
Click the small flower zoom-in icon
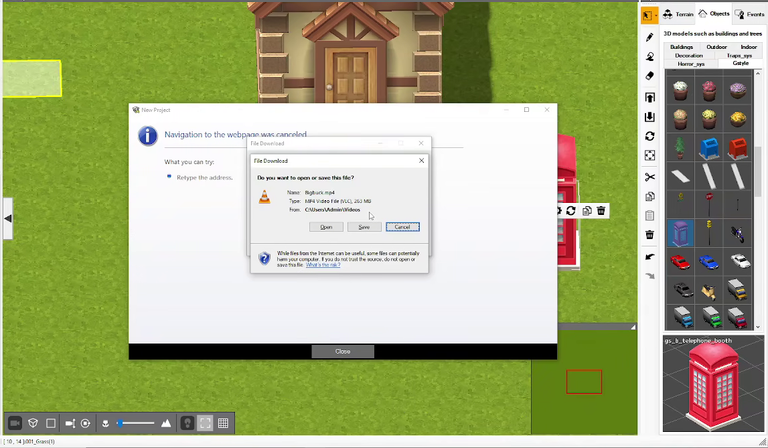coord(105,424)
